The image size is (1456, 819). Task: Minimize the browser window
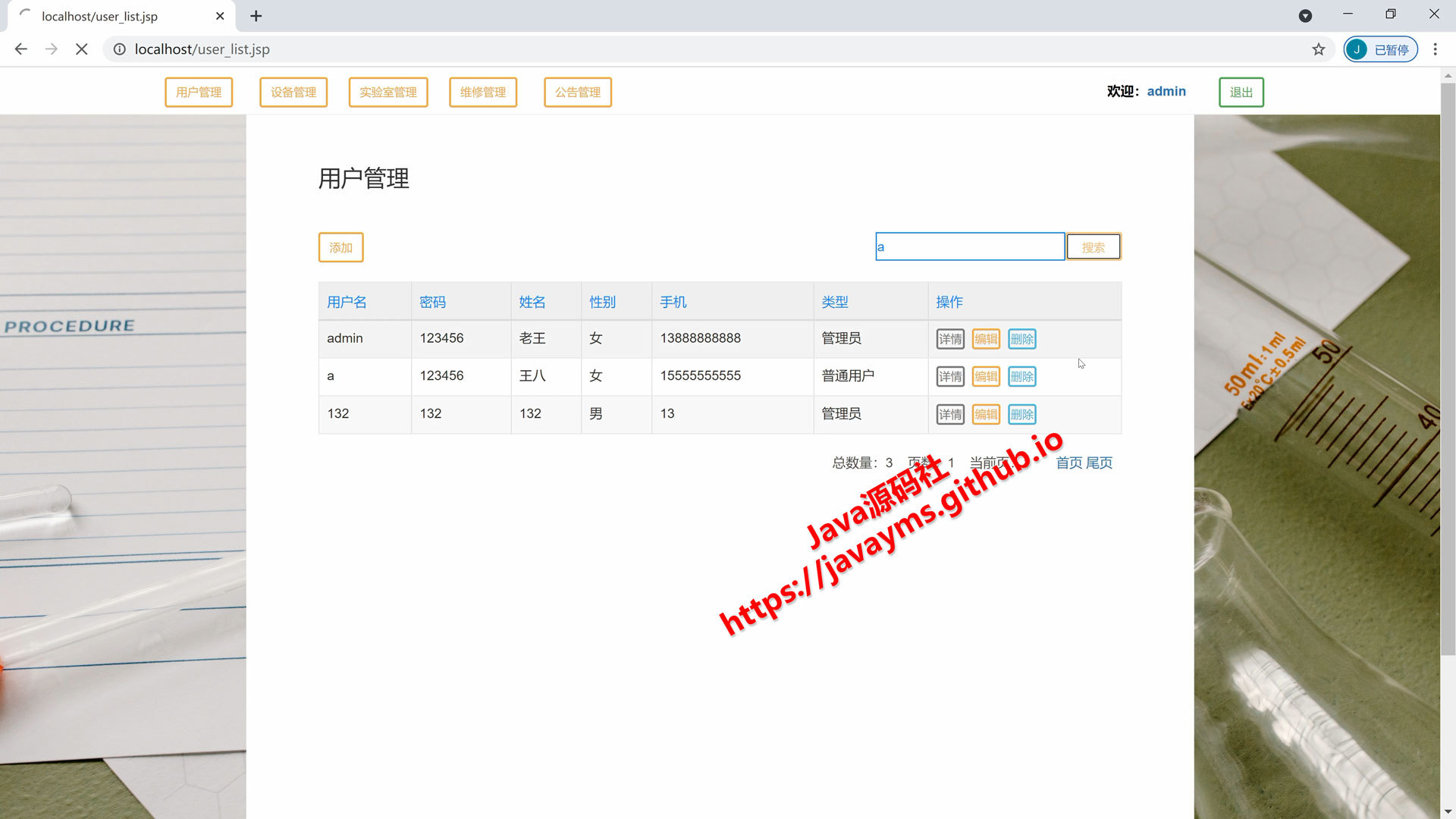[x=1348, y=14]
